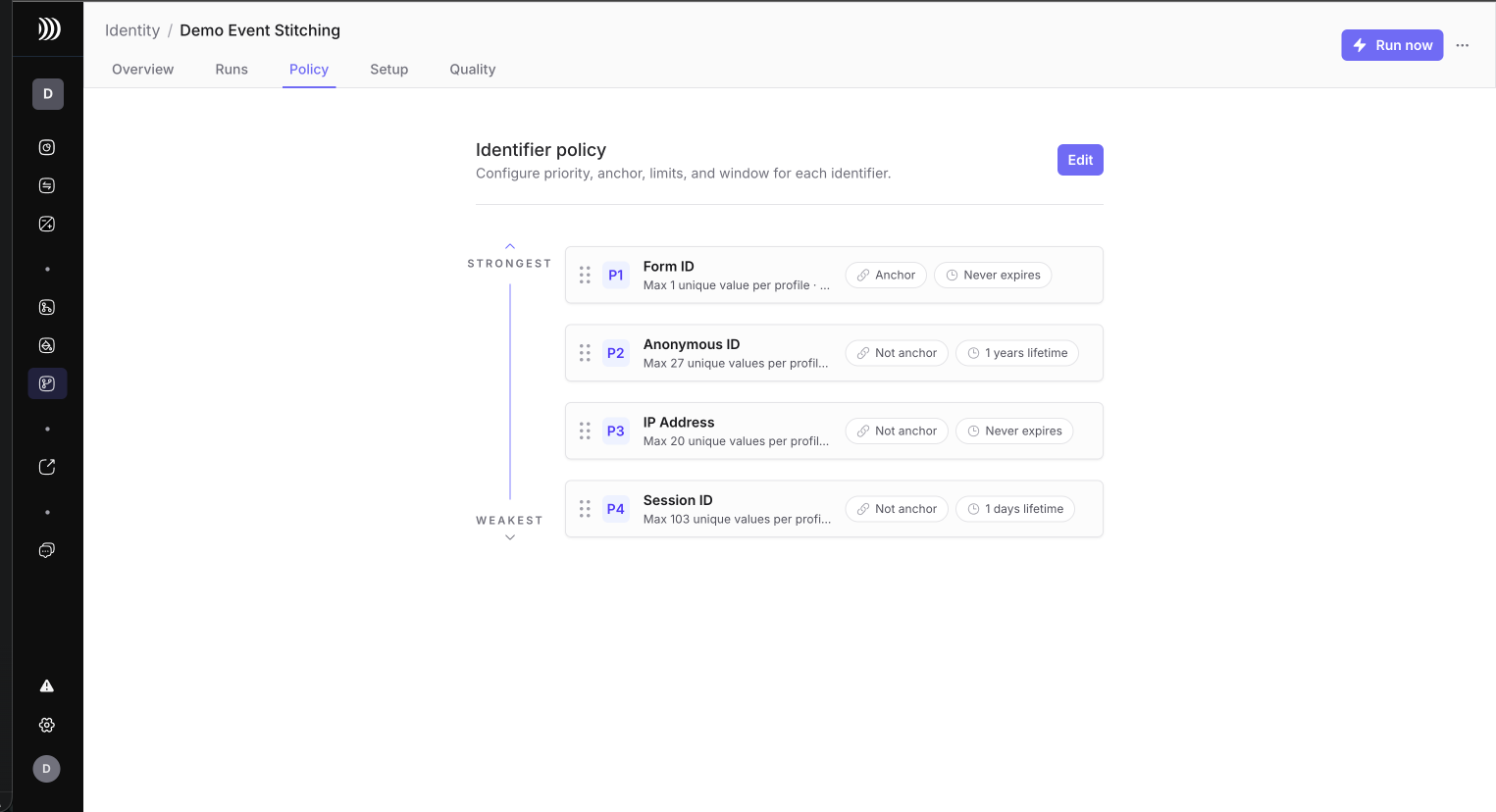Select the Policy tab
Screen dimensions: 1496x812
point(309,70)
